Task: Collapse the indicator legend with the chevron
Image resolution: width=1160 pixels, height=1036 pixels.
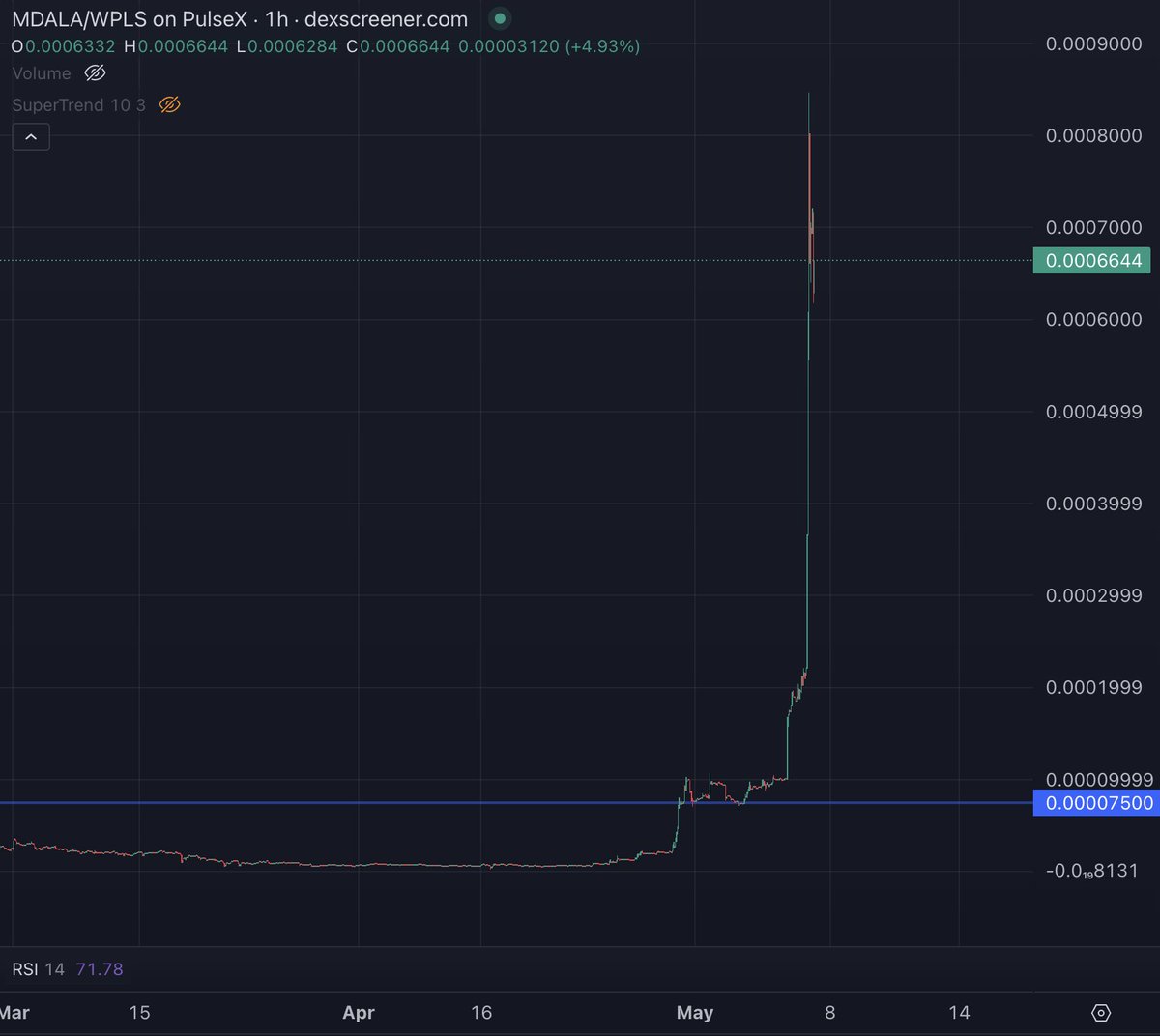Action: click(x=31, y=136)
